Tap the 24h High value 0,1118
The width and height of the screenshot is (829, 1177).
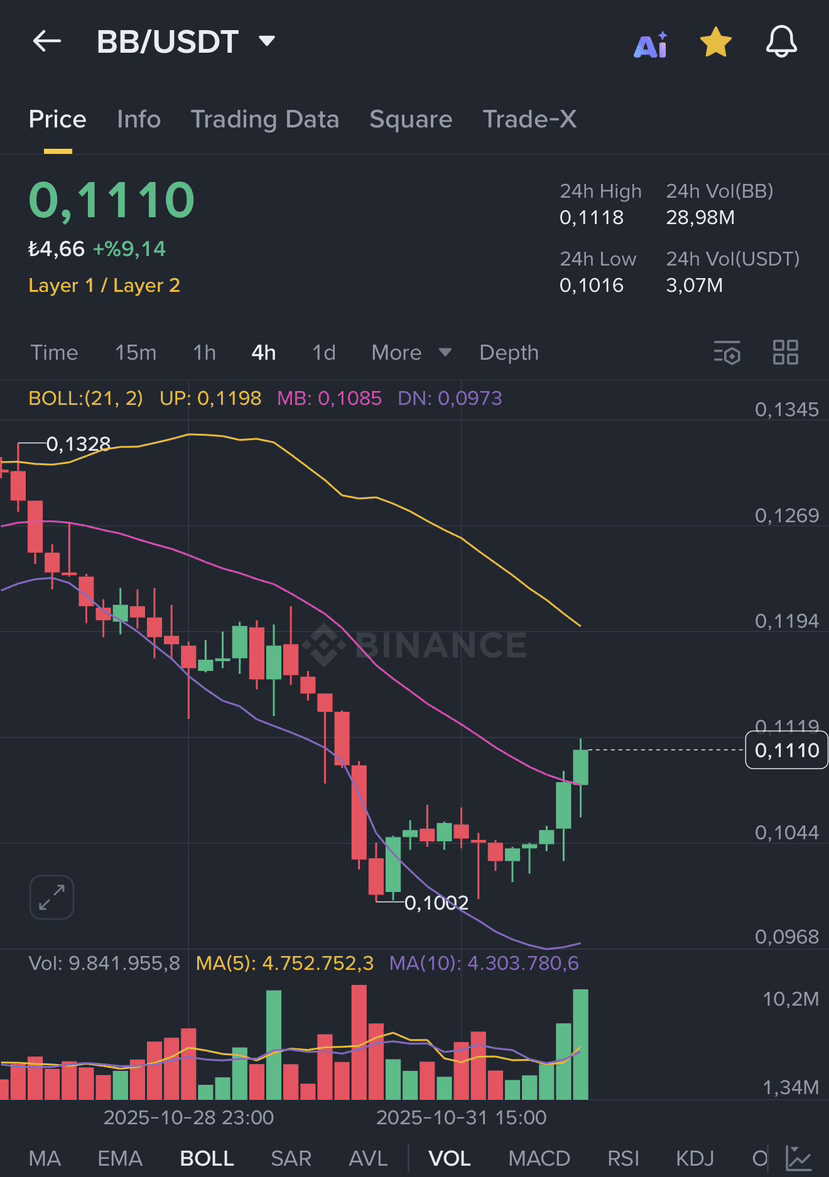pyautogui.click(x=592, y=218)
